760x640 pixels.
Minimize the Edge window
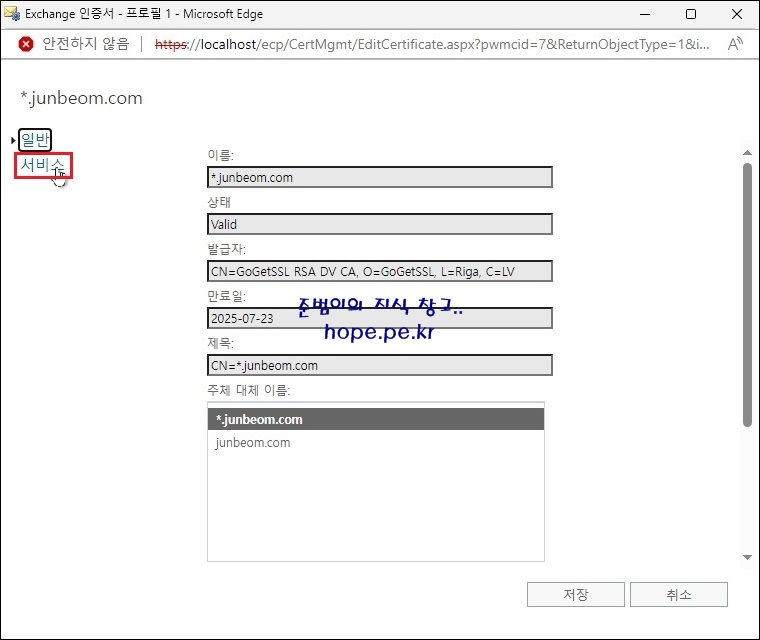tap(645, 14)
